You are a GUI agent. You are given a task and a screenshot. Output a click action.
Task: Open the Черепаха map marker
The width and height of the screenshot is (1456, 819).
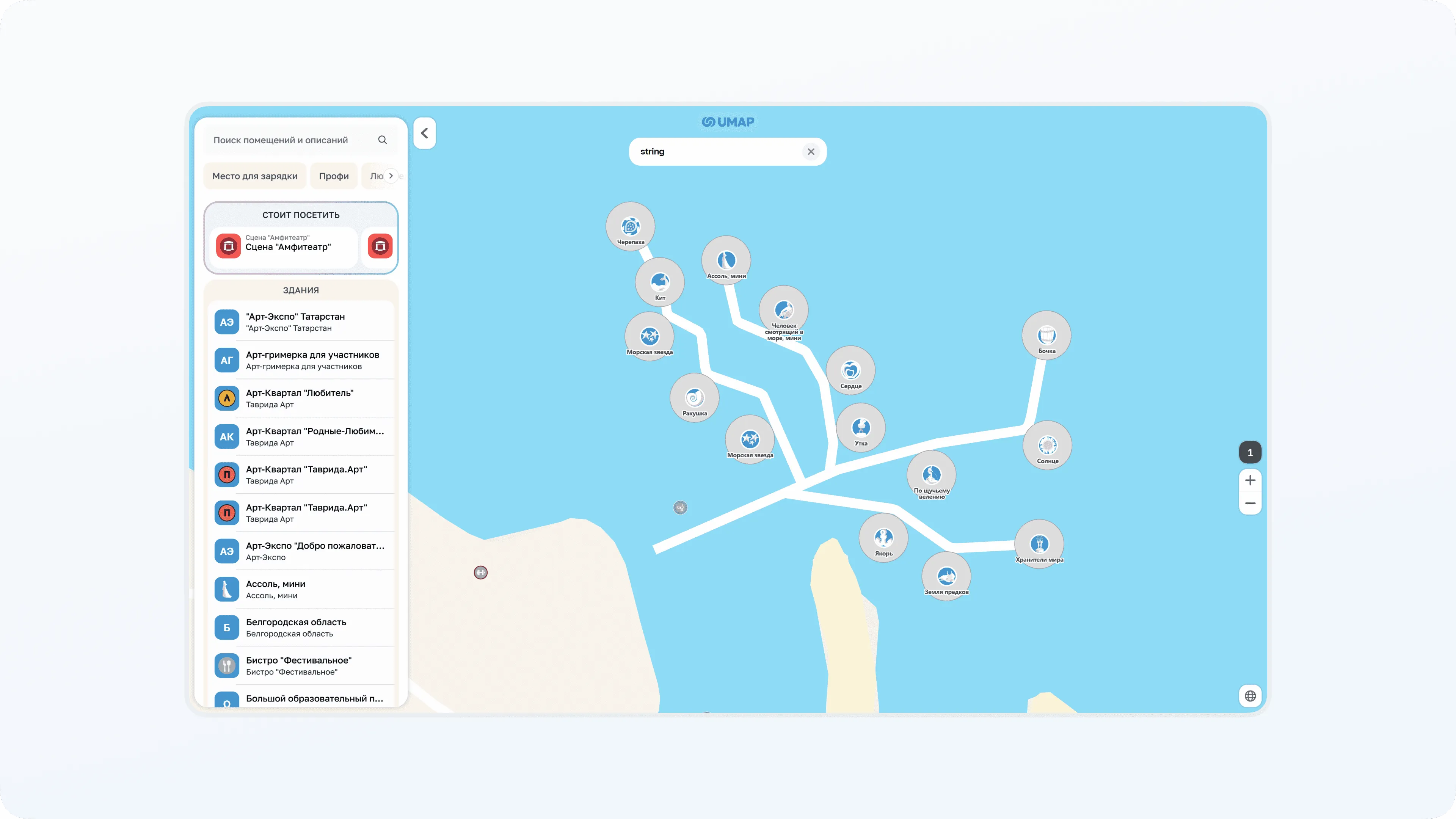[630, 227]
